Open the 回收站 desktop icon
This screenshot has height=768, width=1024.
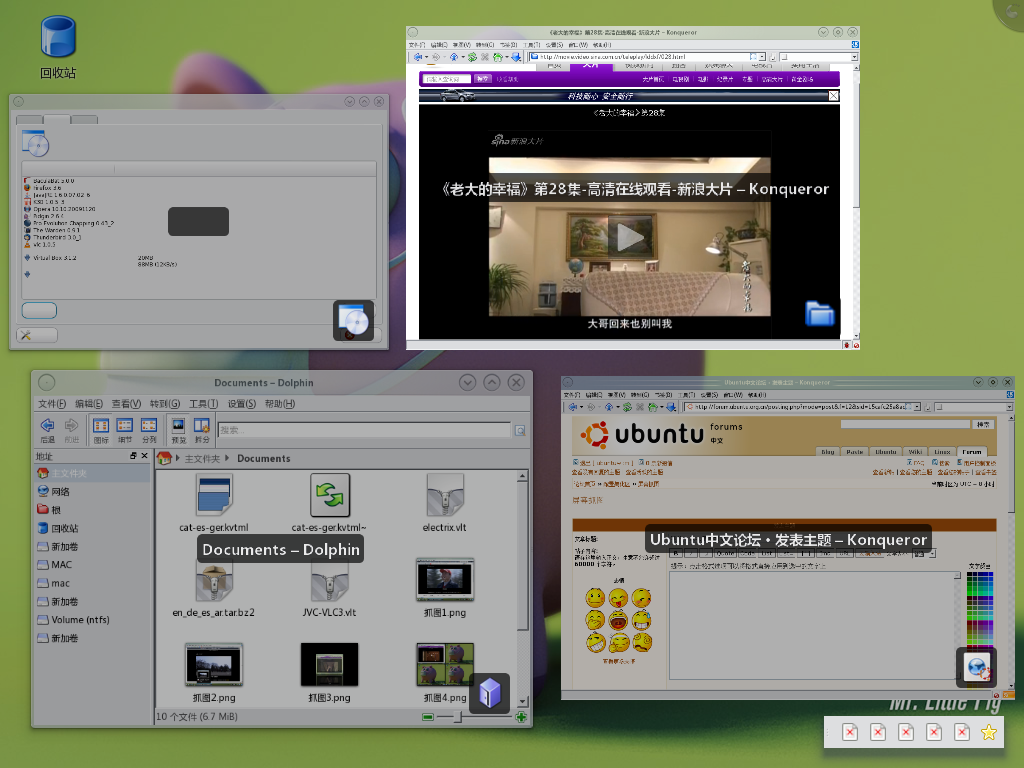pos(58,47)
